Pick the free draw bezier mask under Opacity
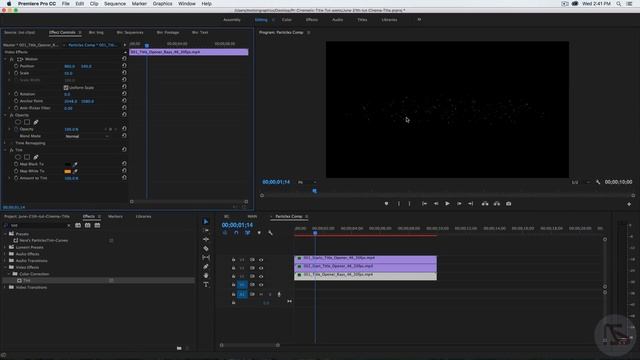Image resolution: width=640 pixels, height=360 pixels. click(36, 122)
